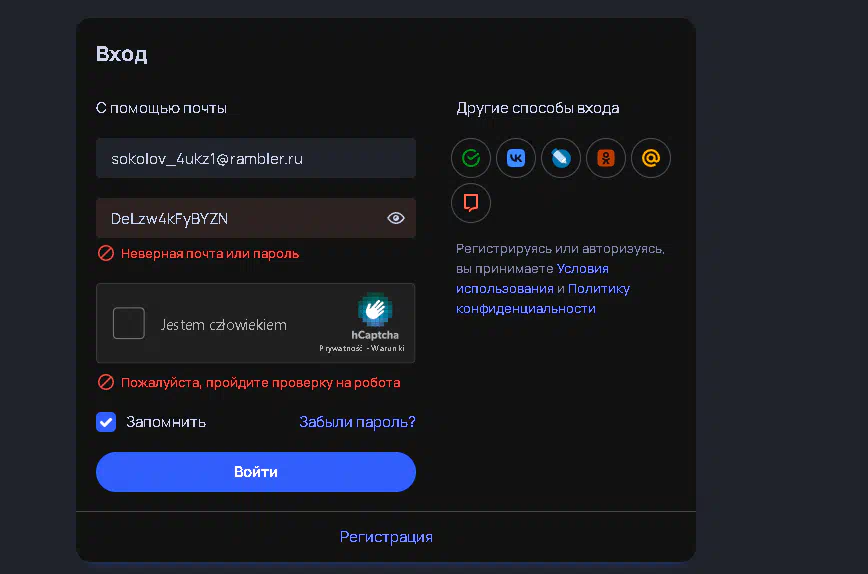Click the hCaptcha hand logo
The height and width of the screenshot is (574, 868).
point(375,310)
